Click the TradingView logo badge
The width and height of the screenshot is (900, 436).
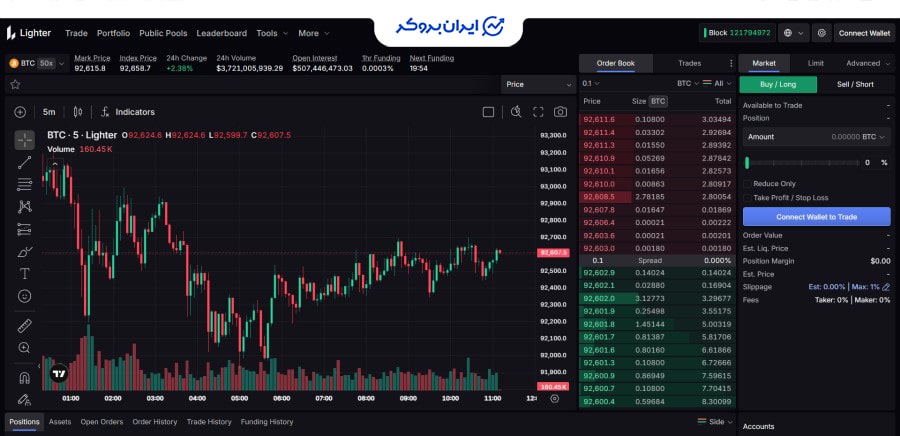[x=59, y=373]
